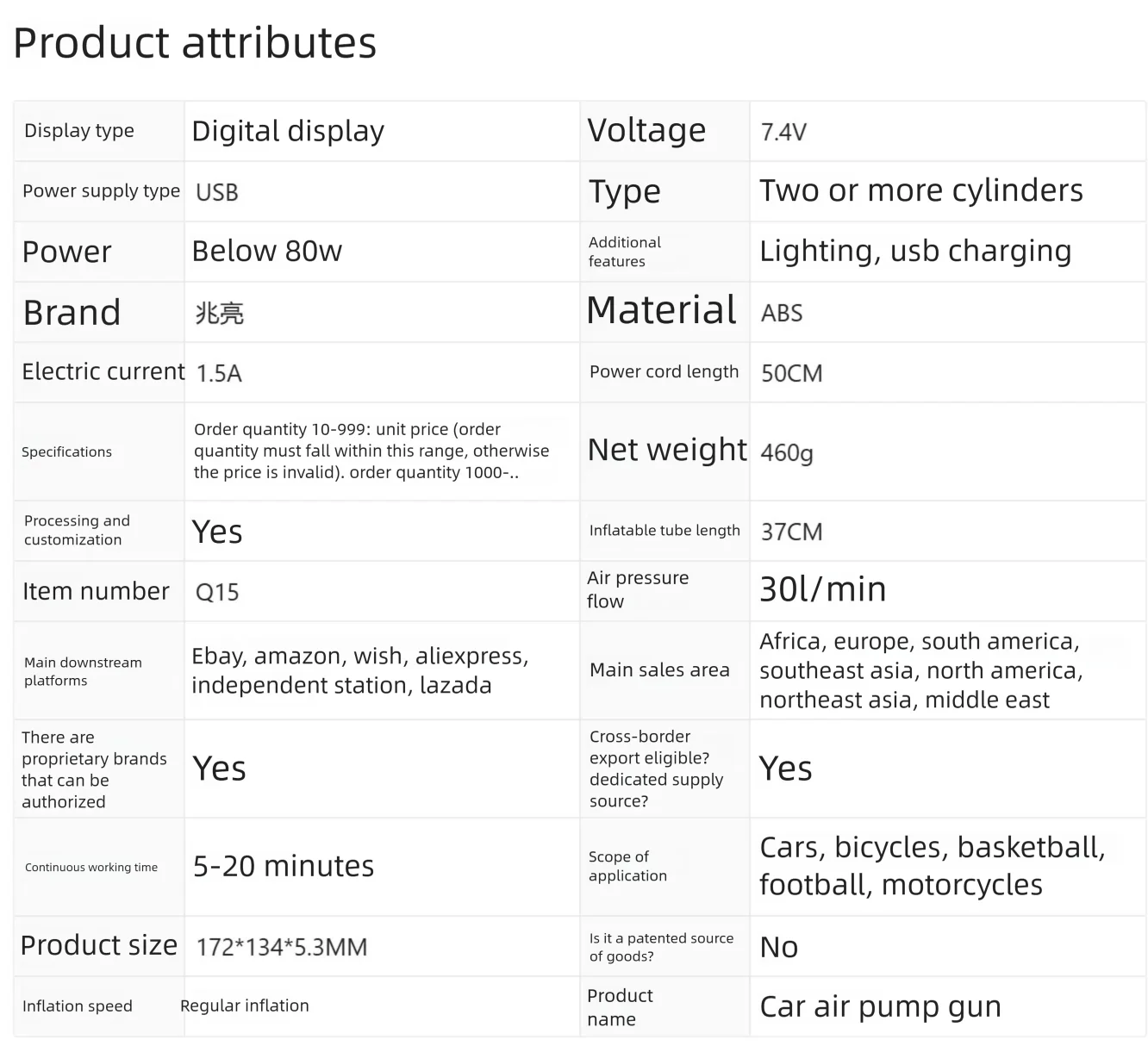The height and width of the screenshot is (1046, 1148).
Task: Click the order quantity specifications text
Action: click(x=371, y=451)
